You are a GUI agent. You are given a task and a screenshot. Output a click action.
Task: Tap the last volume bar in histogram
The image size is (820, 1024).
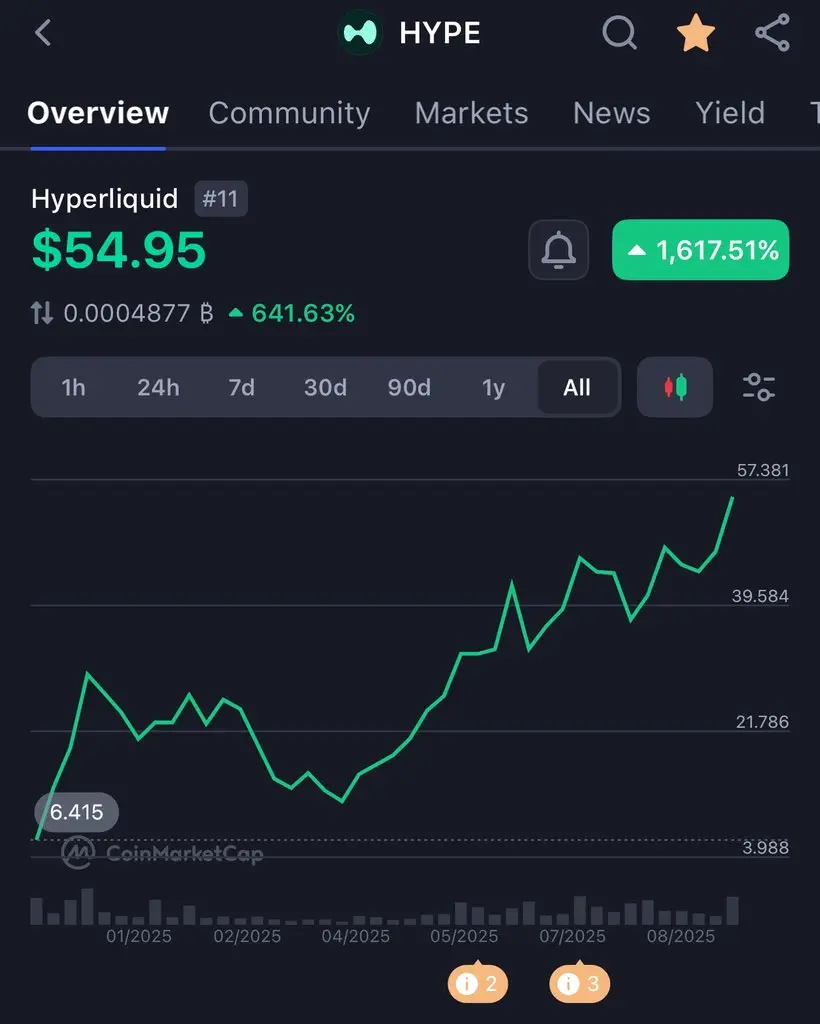pos(733,910)
